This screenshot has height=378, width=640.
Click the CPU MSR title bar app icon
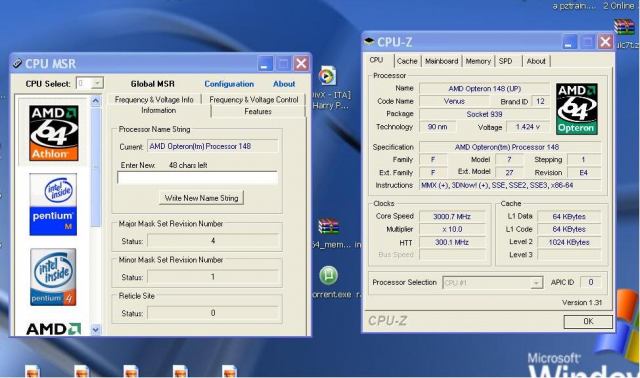[17, 63]
